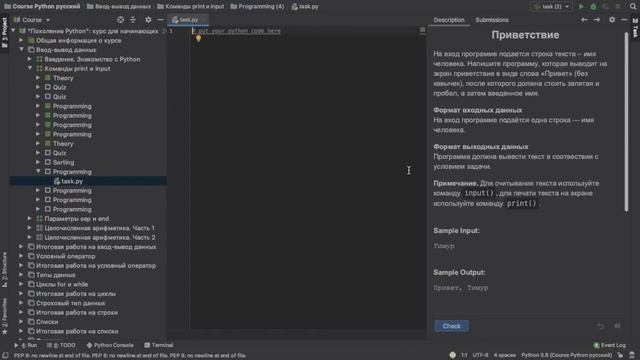Open Course panel settings gear
The height and width of the screenshot is (360, 640).
point(148,20)
